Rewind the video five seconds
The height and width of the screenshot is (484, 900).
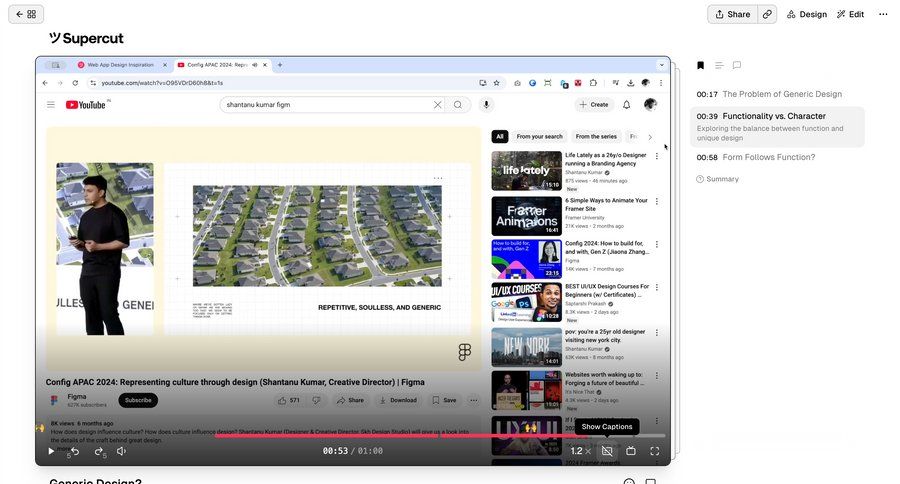pyautogui.click(x=74, y=452)
